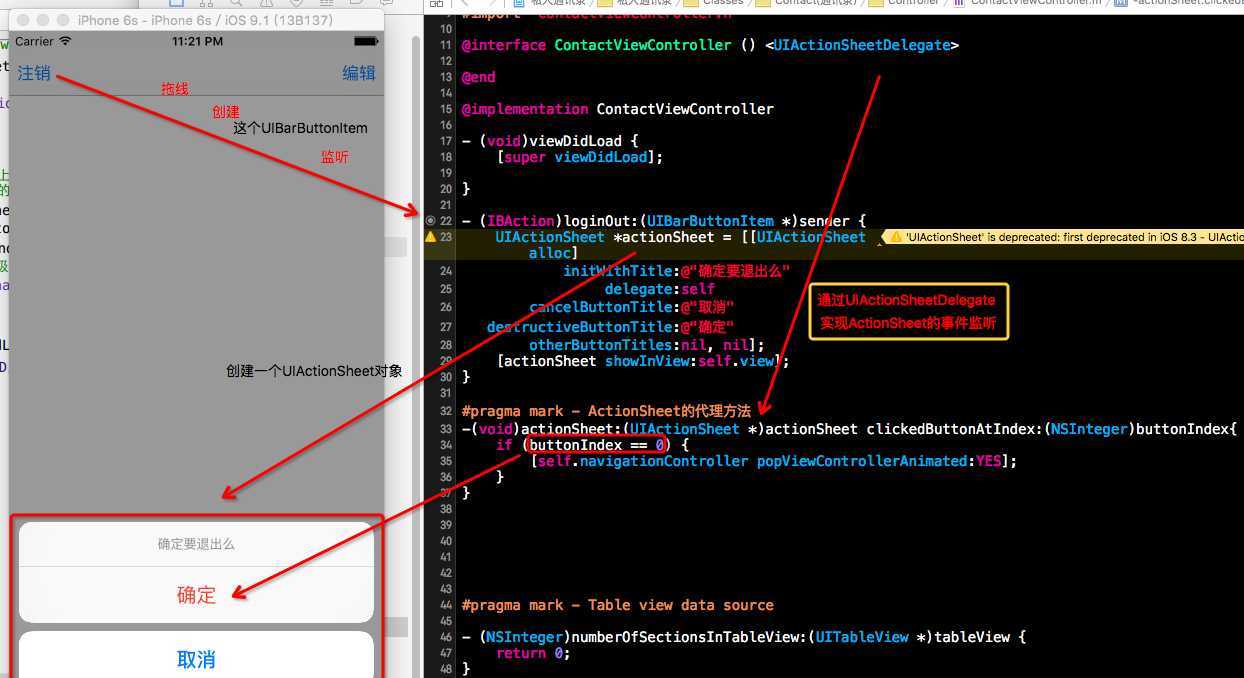Tap the 注销 bar button in simulator
Image resolution: width=1244 pixels, height=678 pixels.
pyautogui.click(x=34, y=73)
